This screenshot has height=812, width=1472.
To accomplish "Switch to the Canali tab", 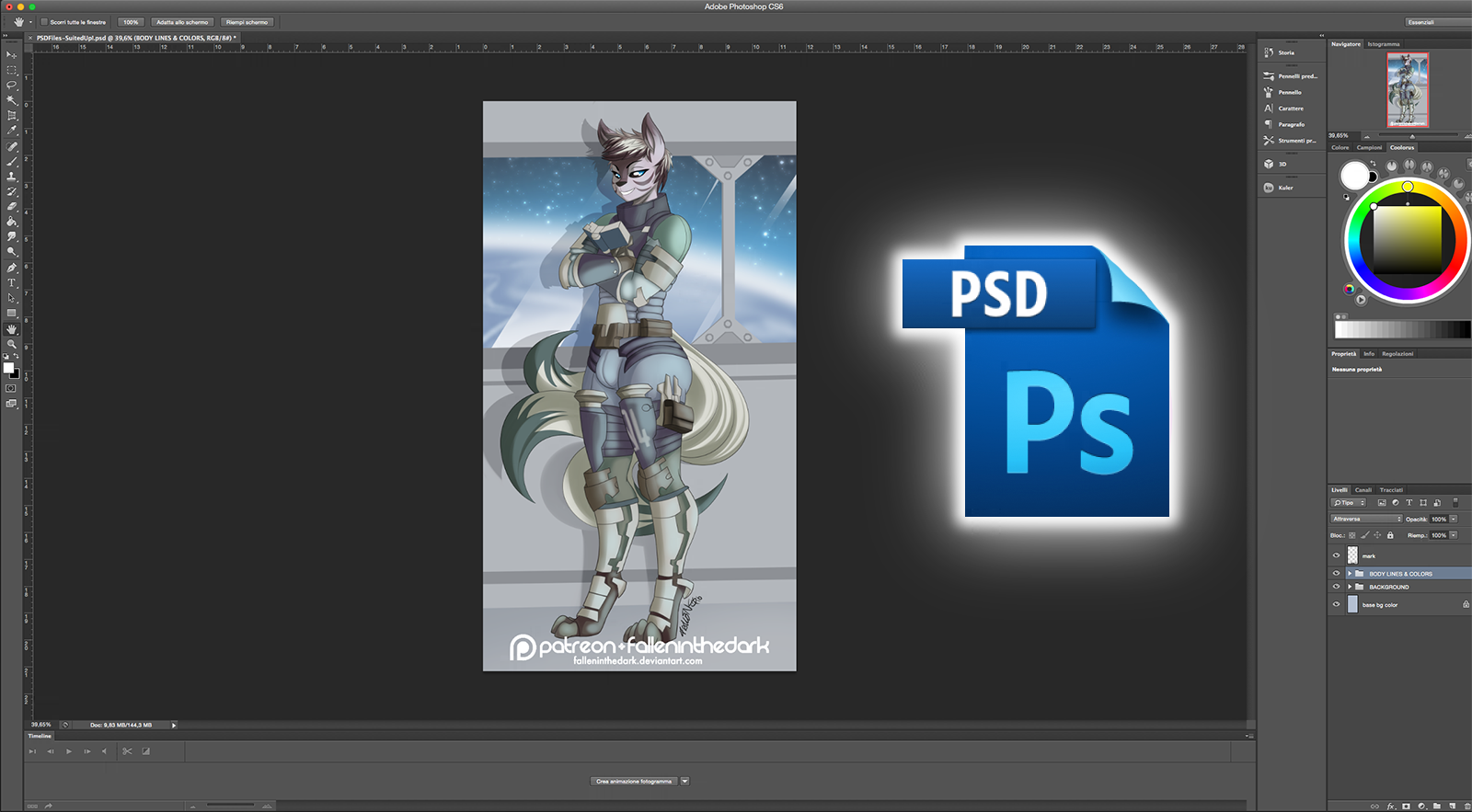I will (x=1363, y=490).
